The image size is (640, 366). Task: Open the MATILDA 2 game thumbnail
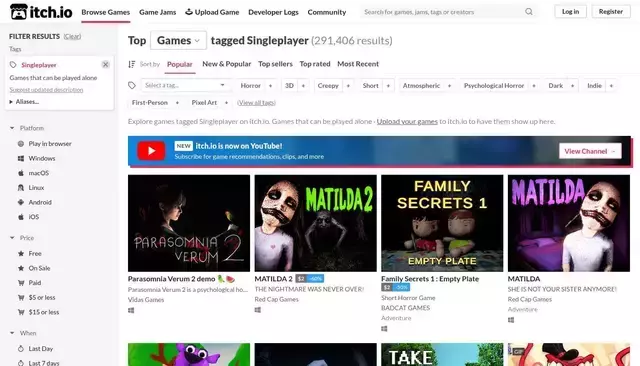pos(316,223)
